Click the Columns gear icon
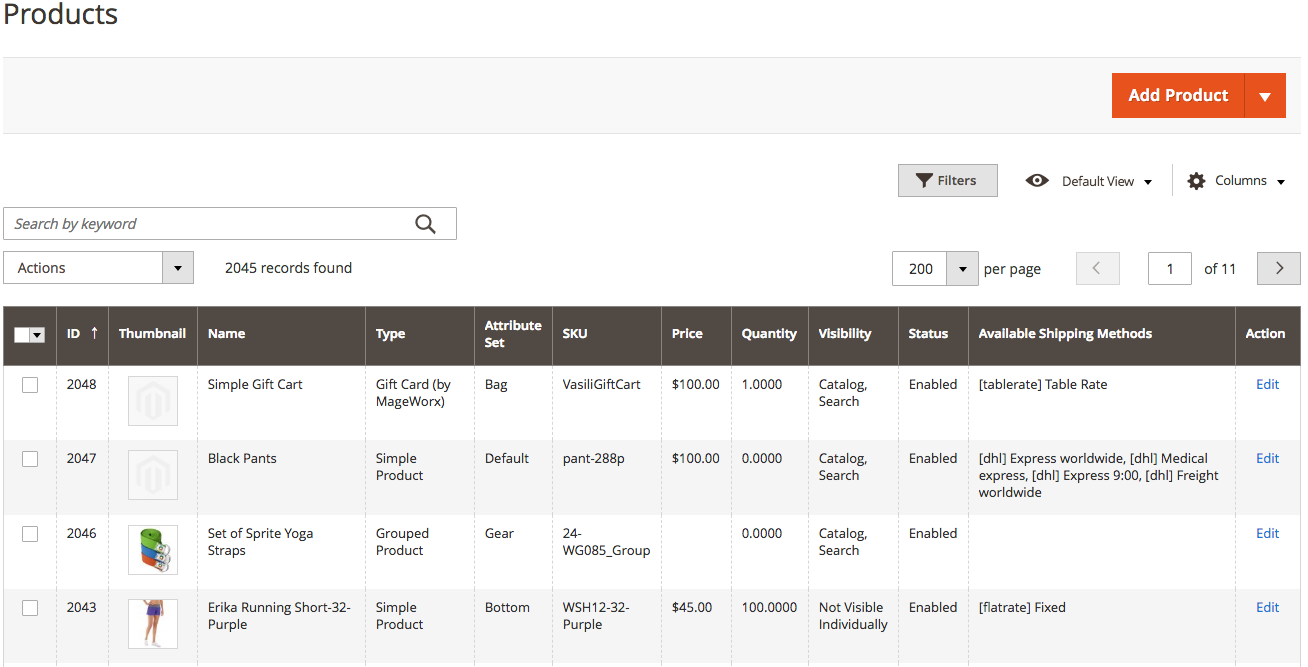Screen dimensions: 1308x667 (1196, 181)
